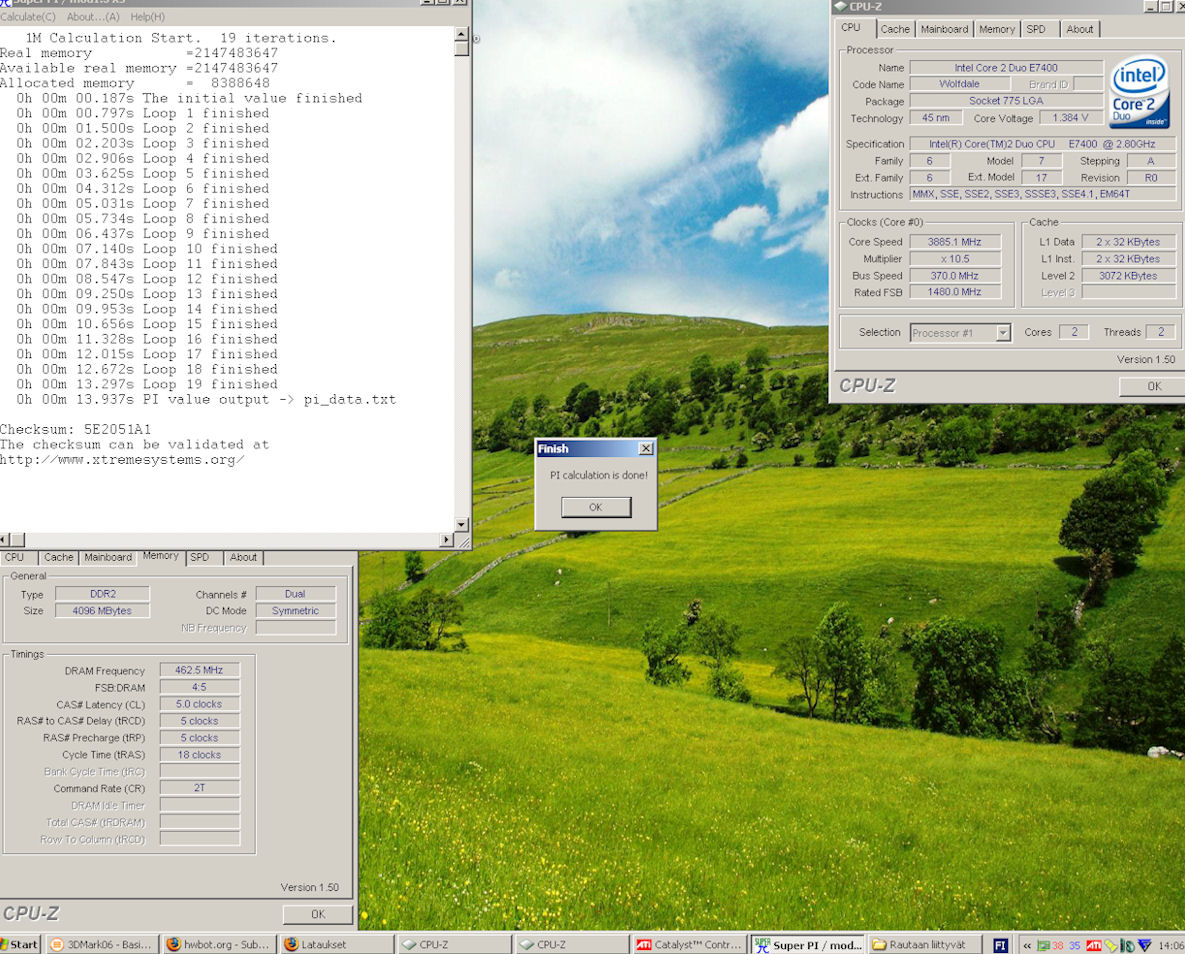Open Super PI Help menu
This screenshot has height=954, width=1185.
(x=147, y=17)
